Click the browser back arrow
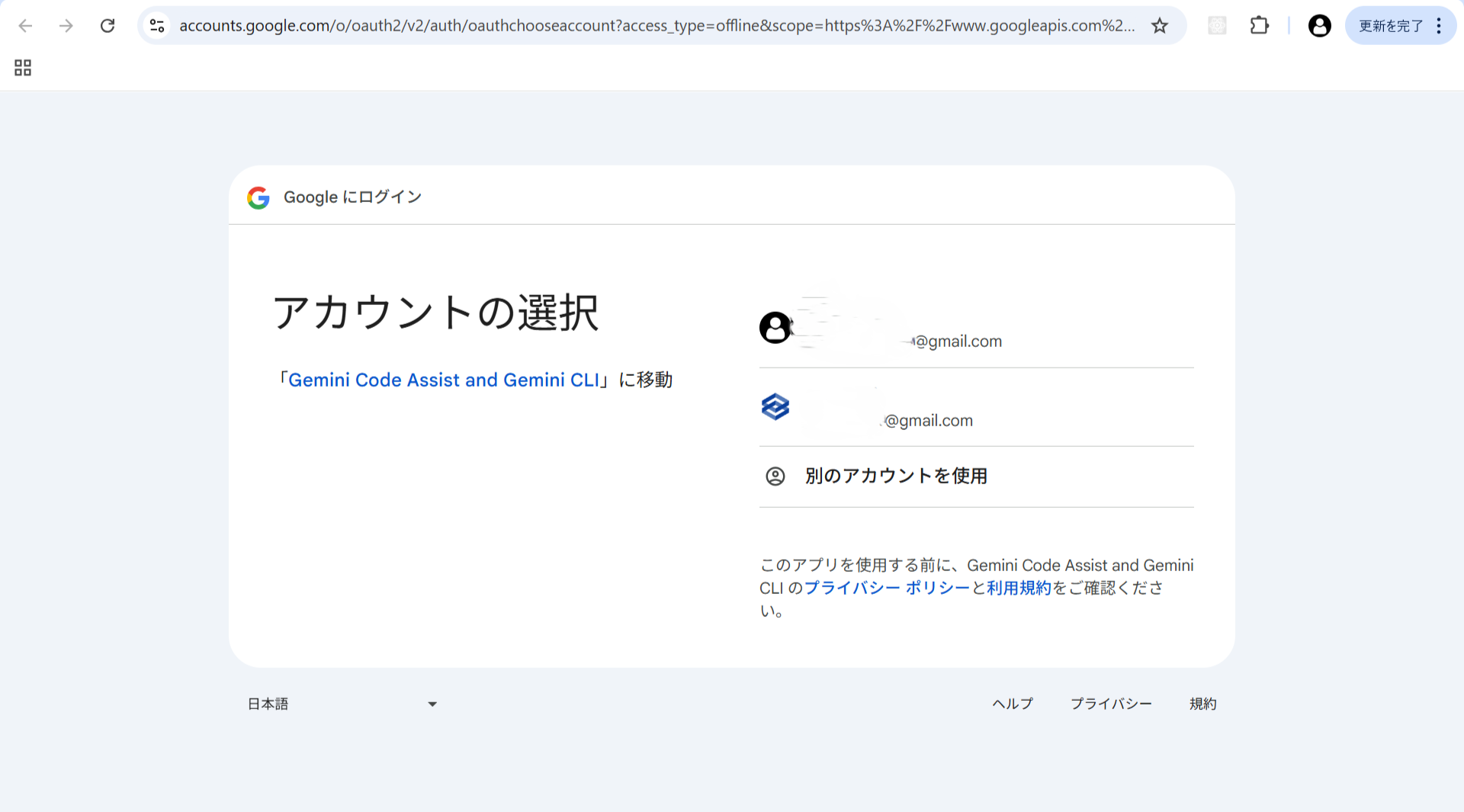The height and width of the screenshot is (812, 1464). pos(25,26)
